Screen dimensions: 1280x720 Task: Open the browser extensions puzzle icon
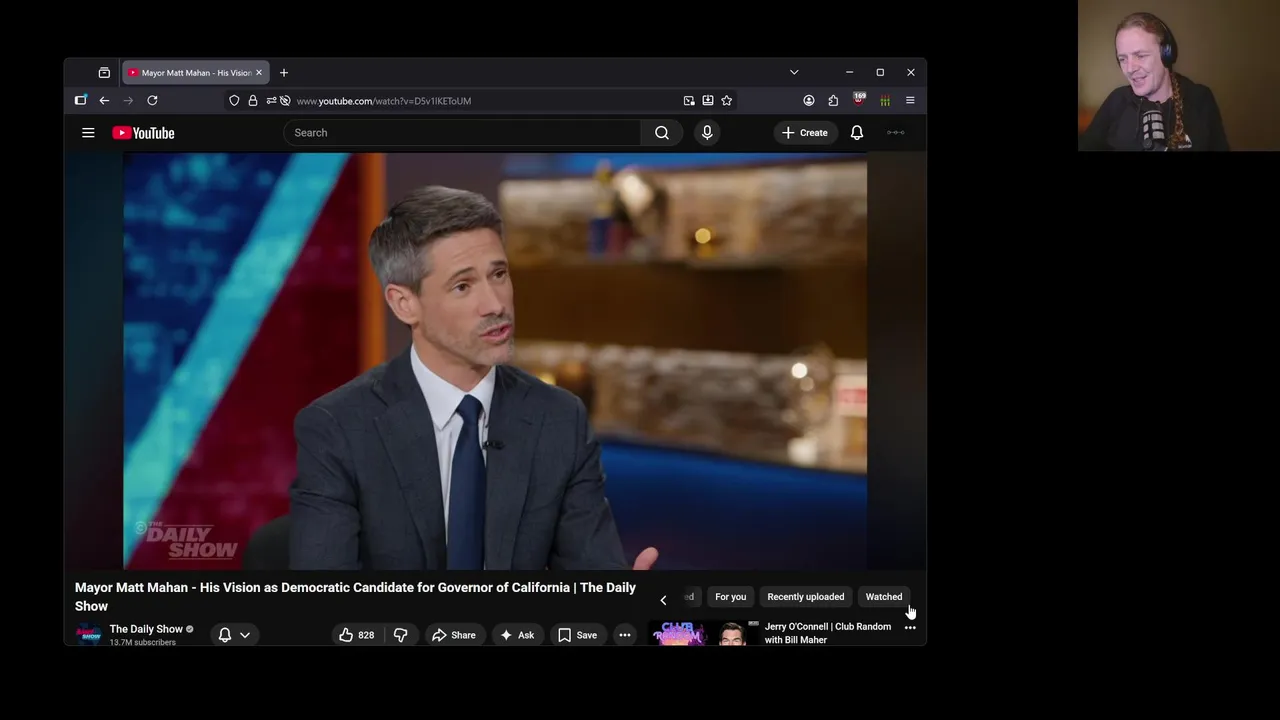coord(833,101)
